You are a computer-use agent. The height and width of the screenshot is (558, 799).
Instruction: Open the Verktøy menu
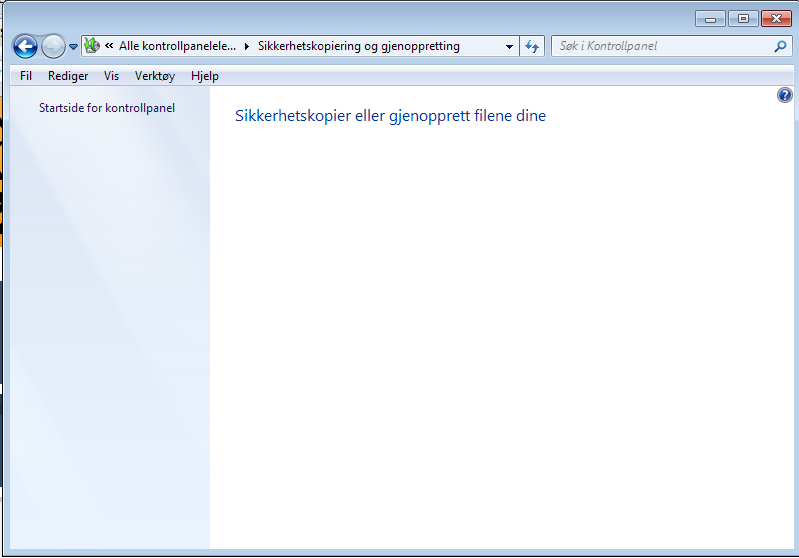(x=155, y=76)
